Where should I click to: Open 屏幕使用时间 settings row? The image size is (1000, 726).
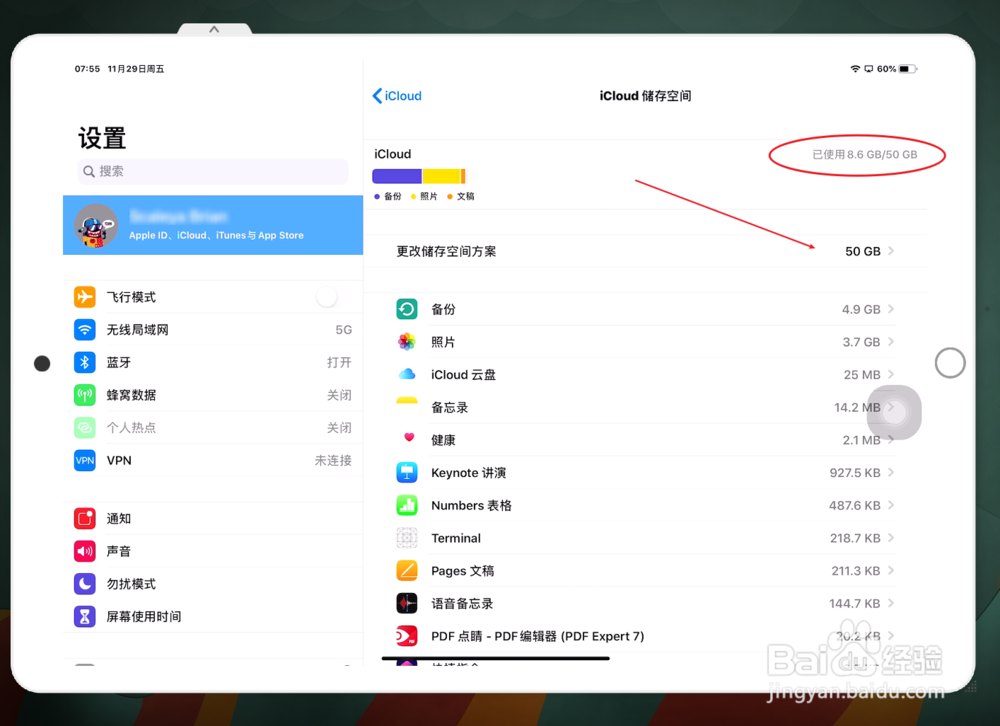(213, 616)
